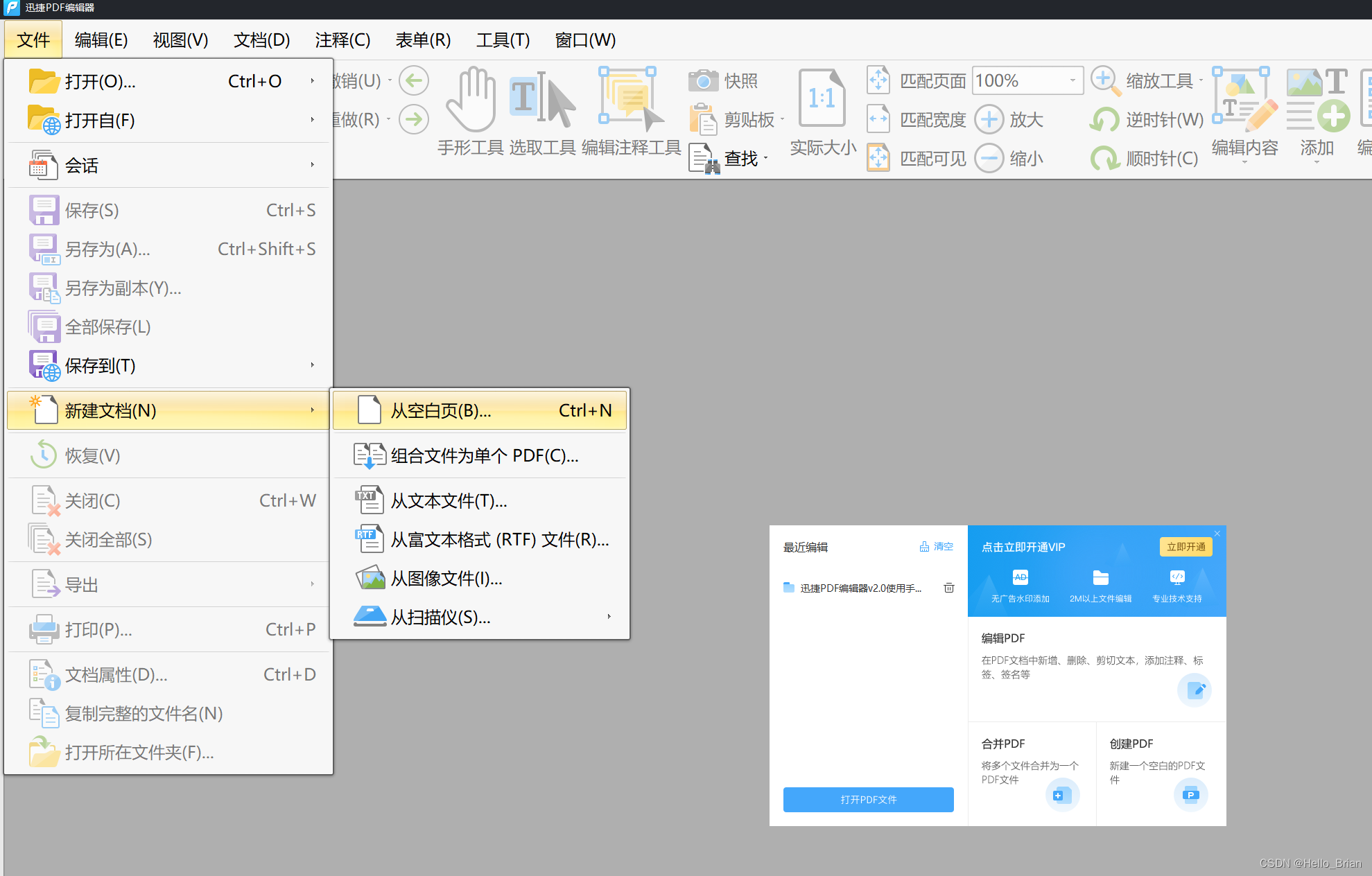The width and height of the screenshot is (1372, 876).
Task: Open the 表单(R) menu
Action: coord(423,40)
